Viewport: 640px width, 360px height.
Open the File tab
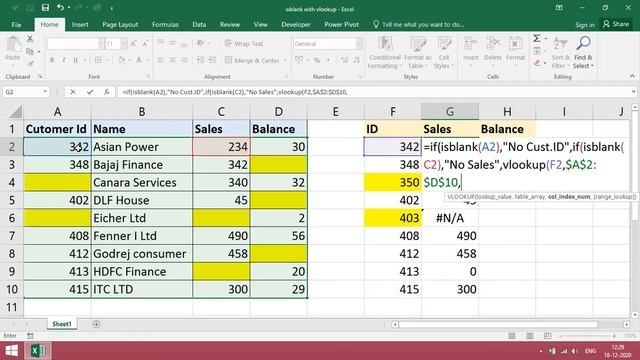pos(16,24)
